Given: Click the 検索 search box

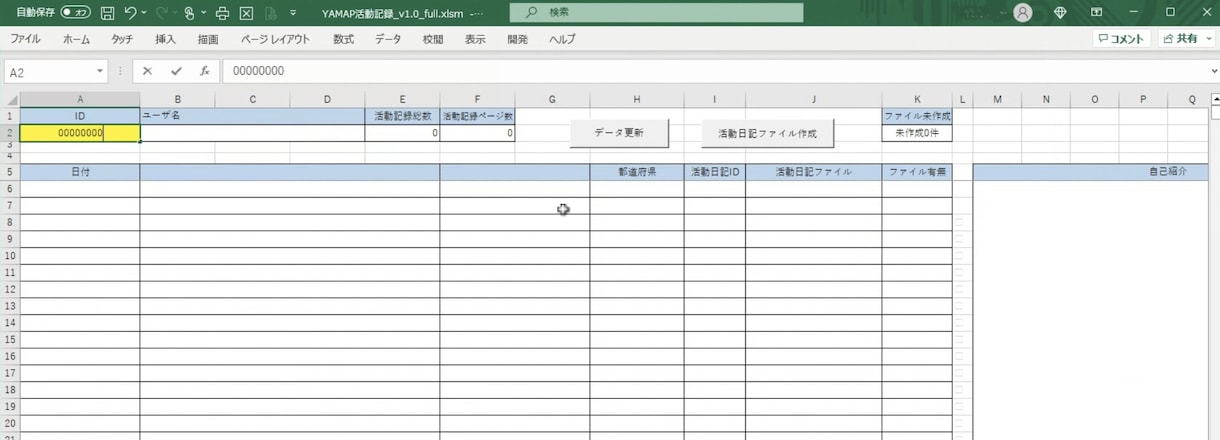Looking at the screenshot, I should coord(656,13).
